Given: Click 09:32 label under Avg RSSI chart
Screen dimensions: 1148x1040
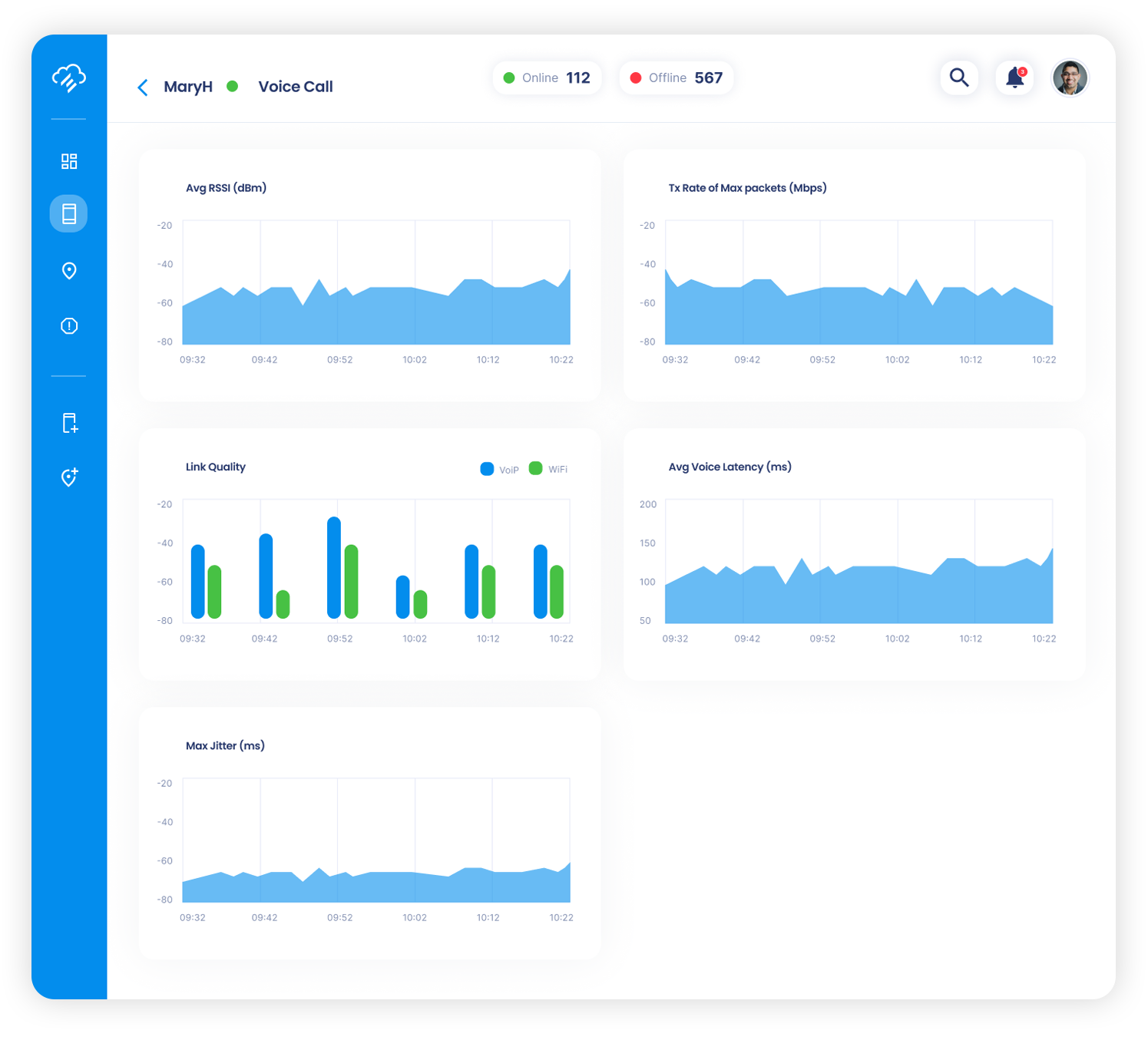Looking at the screenshot, I should (x=193, y=360).
